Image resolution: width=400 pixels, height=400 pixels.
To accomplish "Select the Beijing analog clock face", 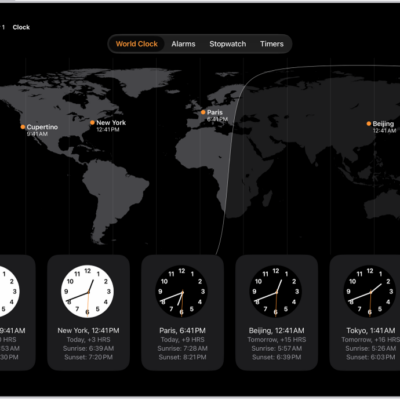I will click(276, 292).
